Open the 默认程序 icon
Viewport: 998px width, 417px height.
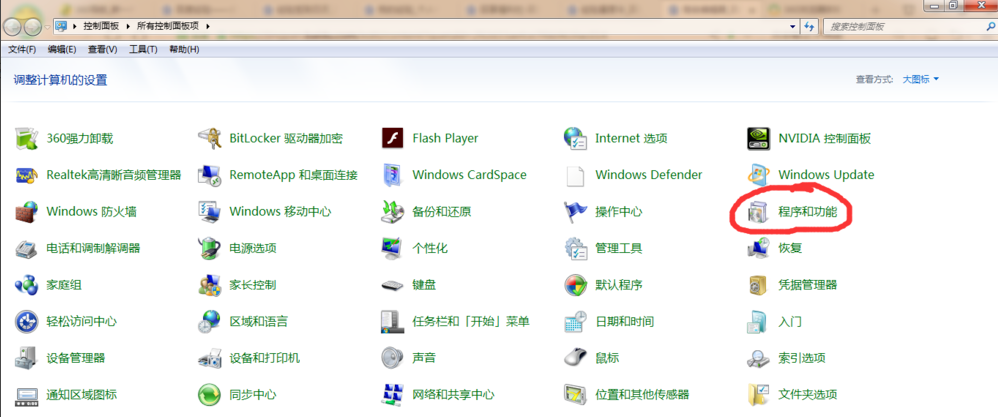coord(575,285)
